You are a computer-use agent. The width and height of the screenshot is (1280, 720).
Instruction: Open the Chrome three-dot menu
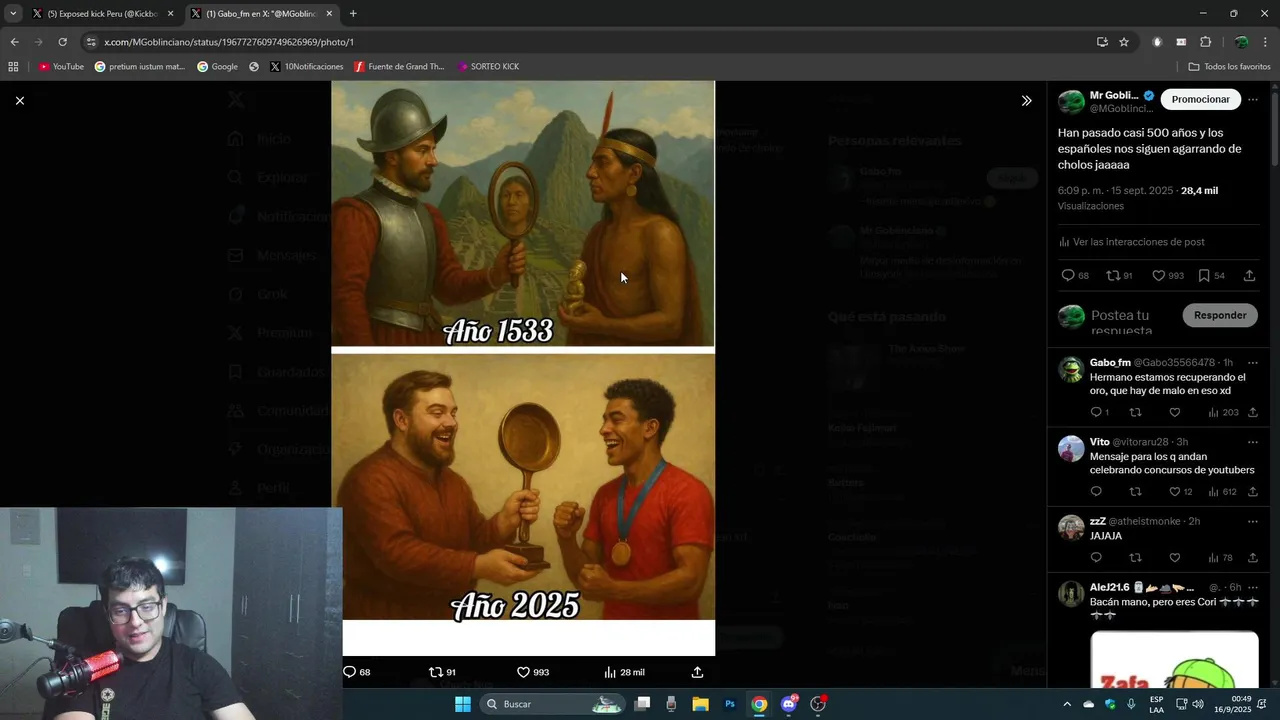tap(1265, 42)
